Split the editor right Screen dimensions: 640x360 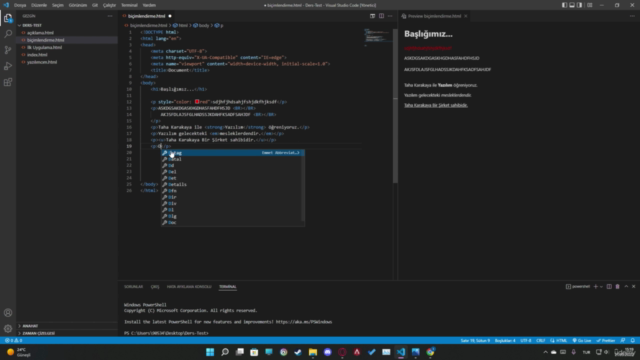pos(381,16)
